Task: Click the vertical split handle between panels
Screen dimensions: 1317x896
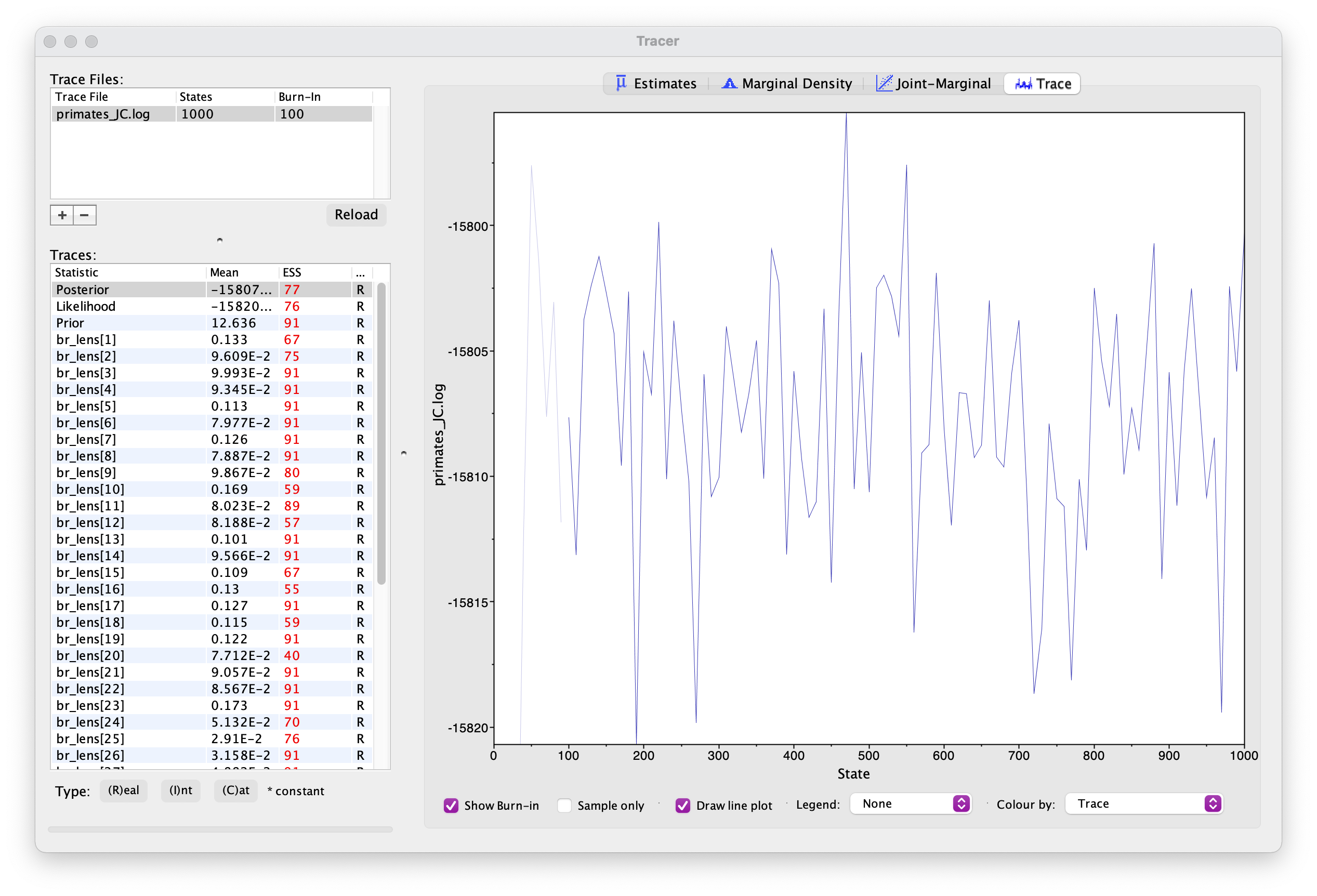Action: 403,453
